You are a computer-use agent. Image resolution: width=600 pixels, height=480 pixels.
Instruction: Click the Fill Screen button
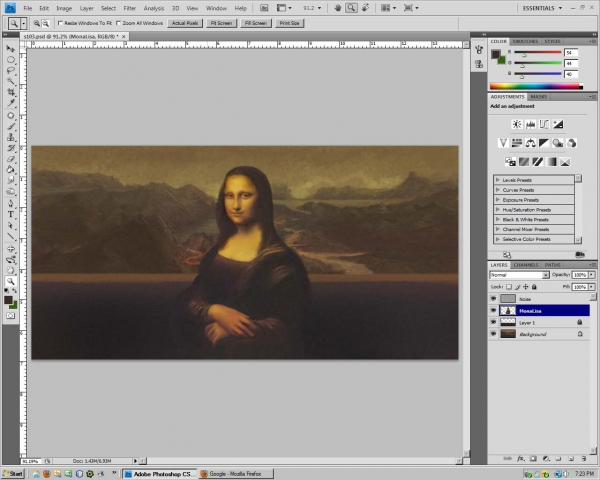[256, 23]
